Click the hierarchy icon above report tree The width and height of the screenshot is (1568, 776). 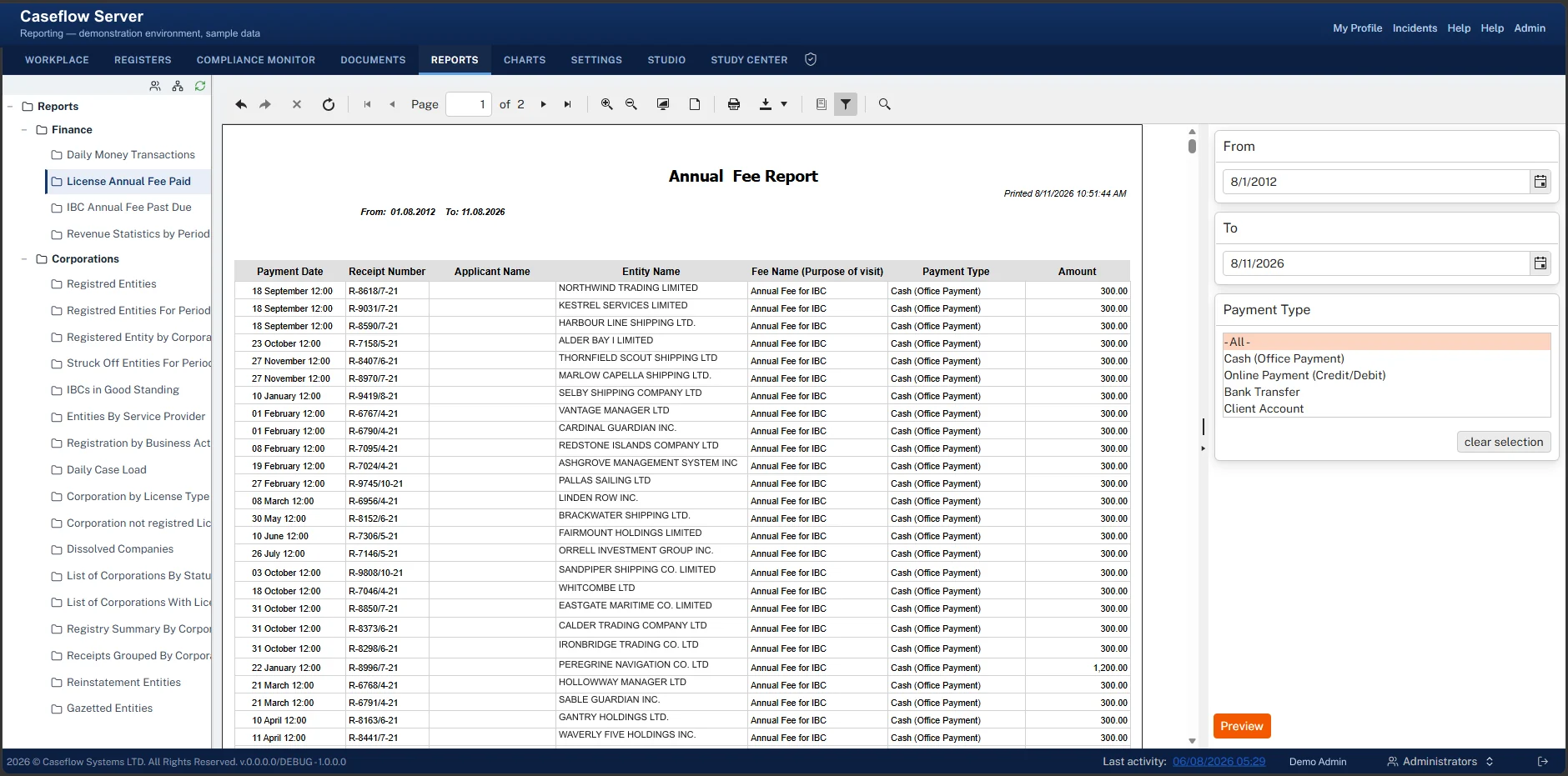[178, 86]
